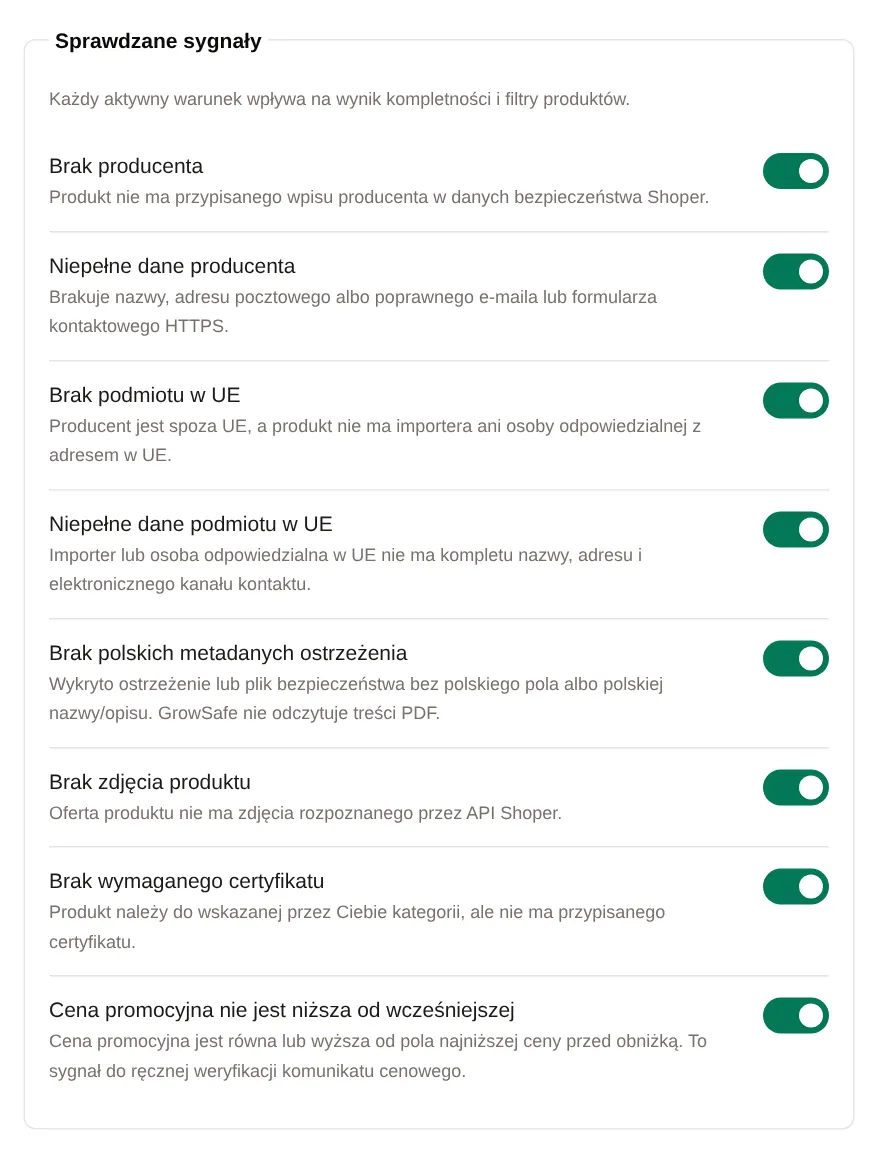
Task: Switch off Niepełne dane podmiotu w UE
Action: coord(795,529)
